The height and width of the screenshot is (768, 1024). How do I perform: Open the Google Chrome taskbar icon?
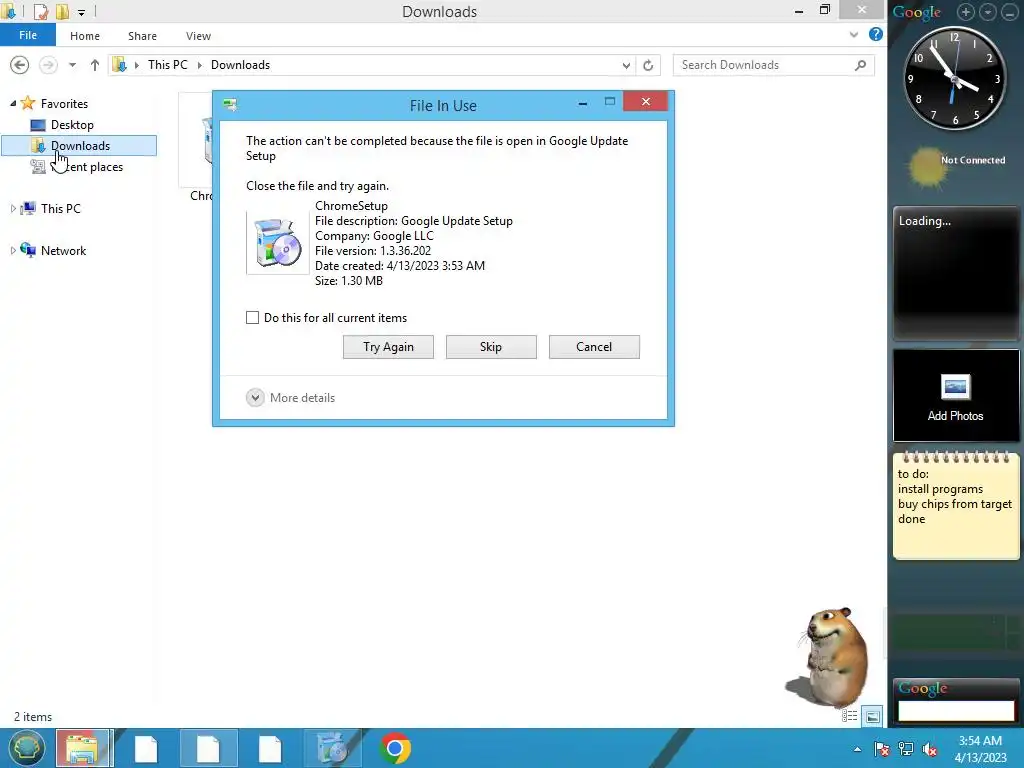point(394,748)
